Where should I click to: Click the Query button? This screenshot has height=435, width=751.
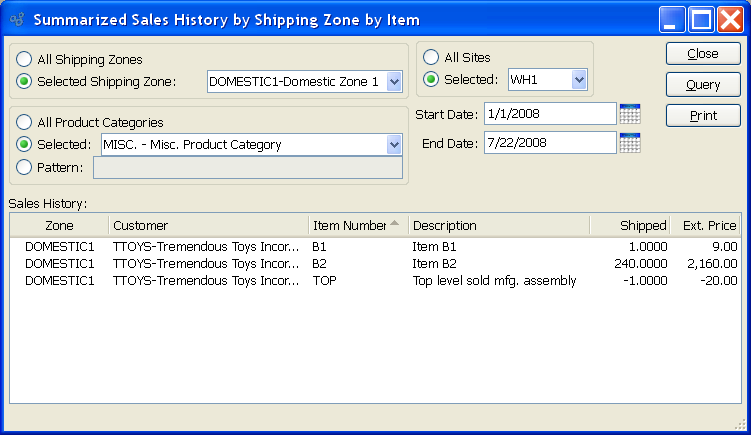703,85
